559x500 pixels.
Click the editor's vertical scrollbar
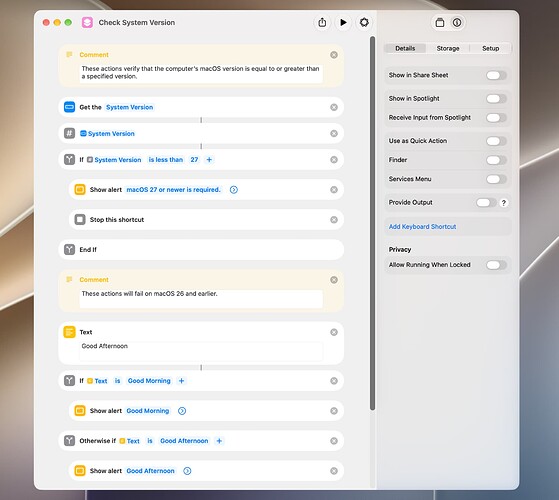pos(372,223)
